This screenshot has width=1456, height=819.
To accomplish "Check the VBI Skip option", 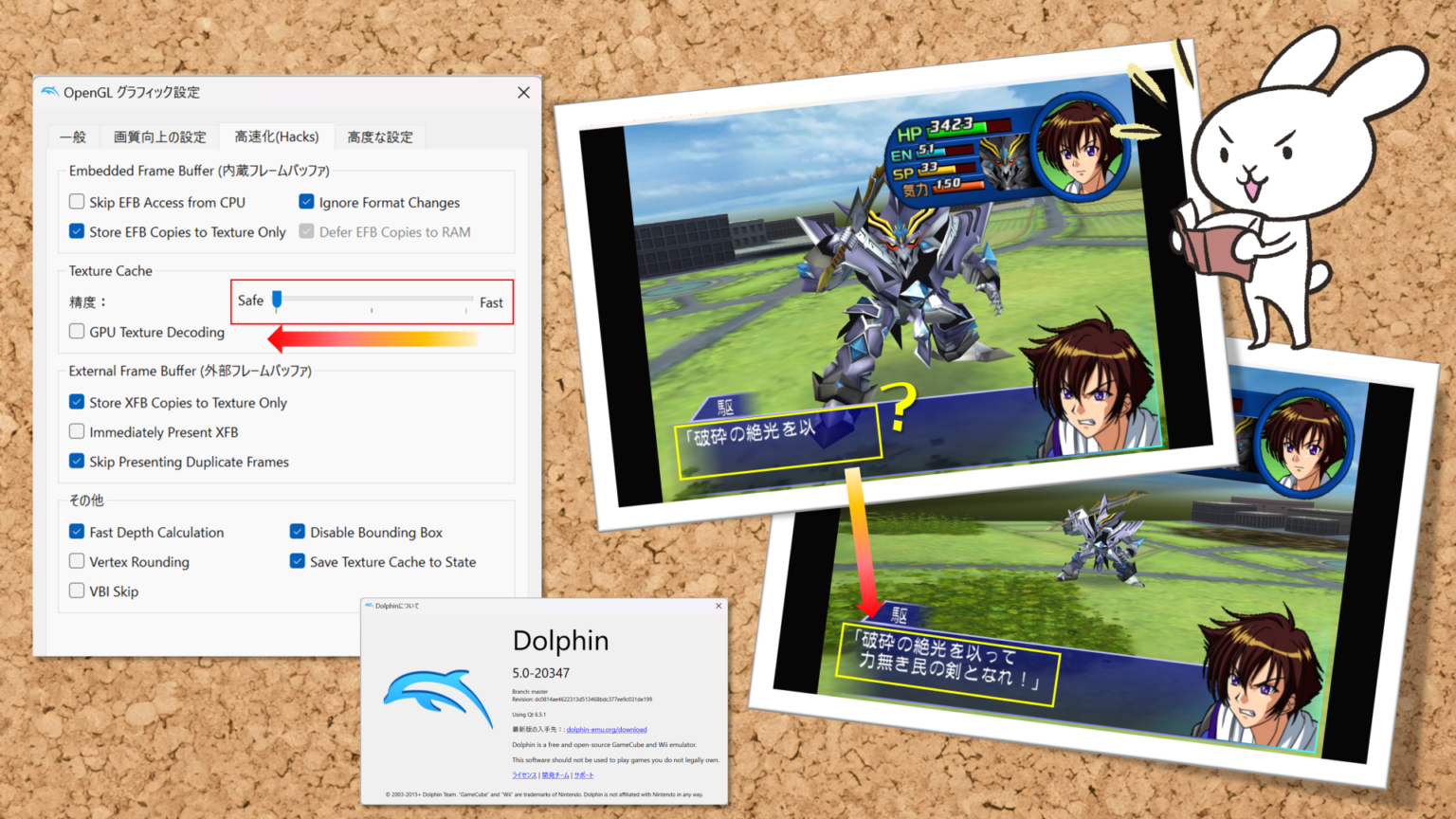I will tap(77, 591).
